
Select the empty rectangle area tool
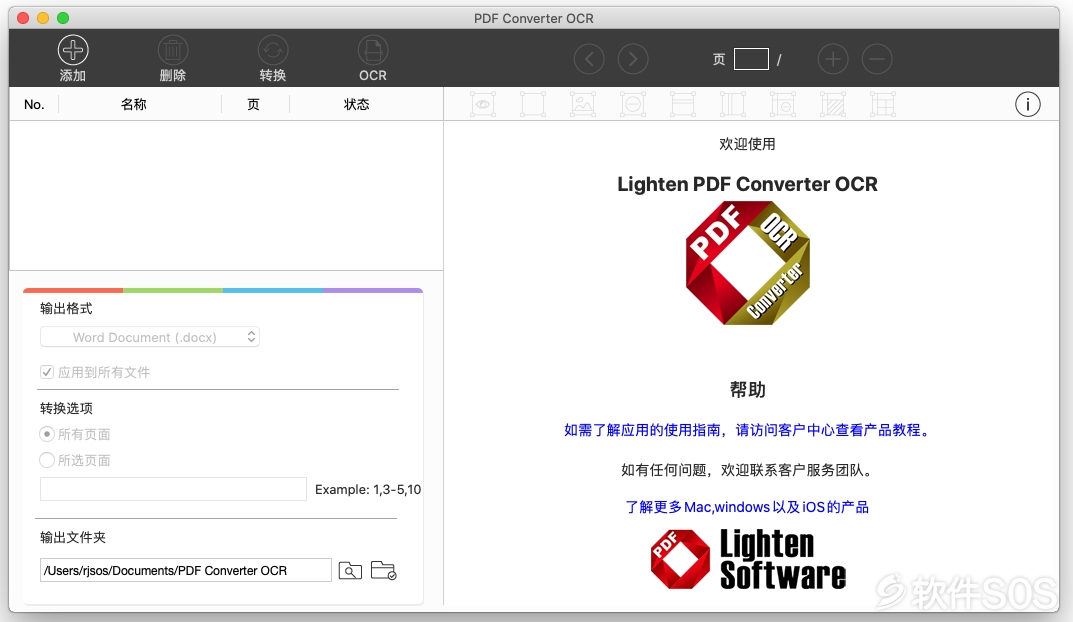pyautogui.click(x=533, y=105)
